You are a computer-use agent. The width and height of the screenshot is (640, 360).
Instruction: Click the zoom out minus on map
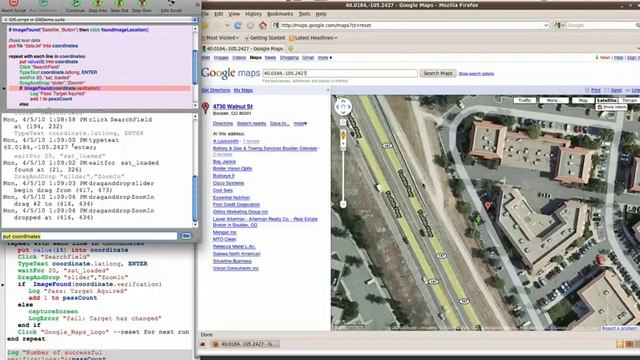click(343, 204)
